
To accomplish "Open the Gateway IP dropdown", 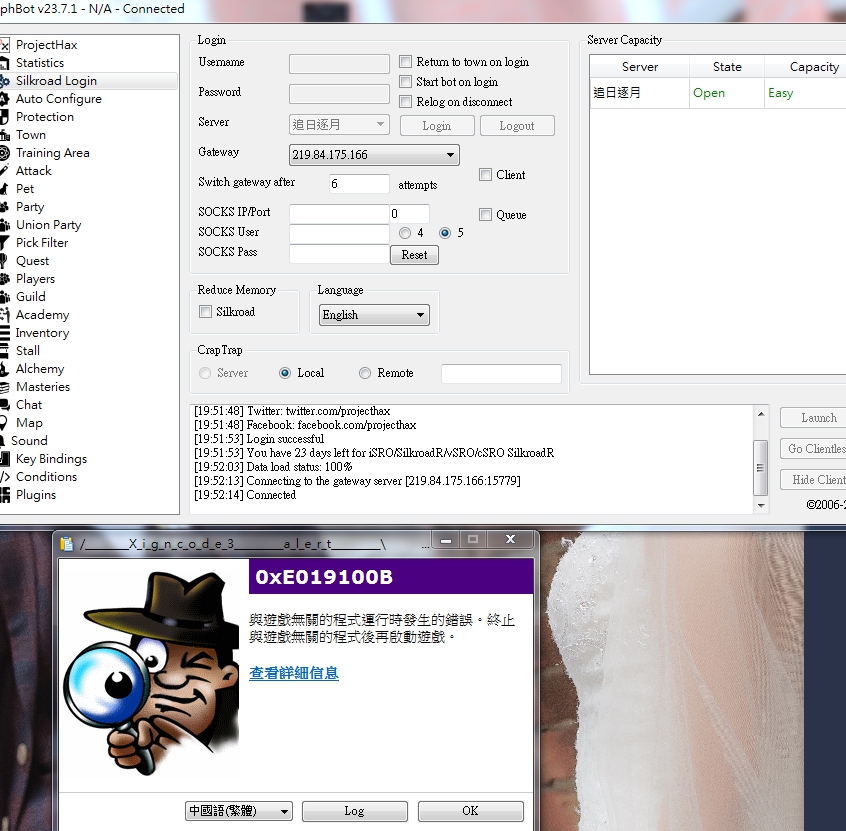I will point(451,155).
